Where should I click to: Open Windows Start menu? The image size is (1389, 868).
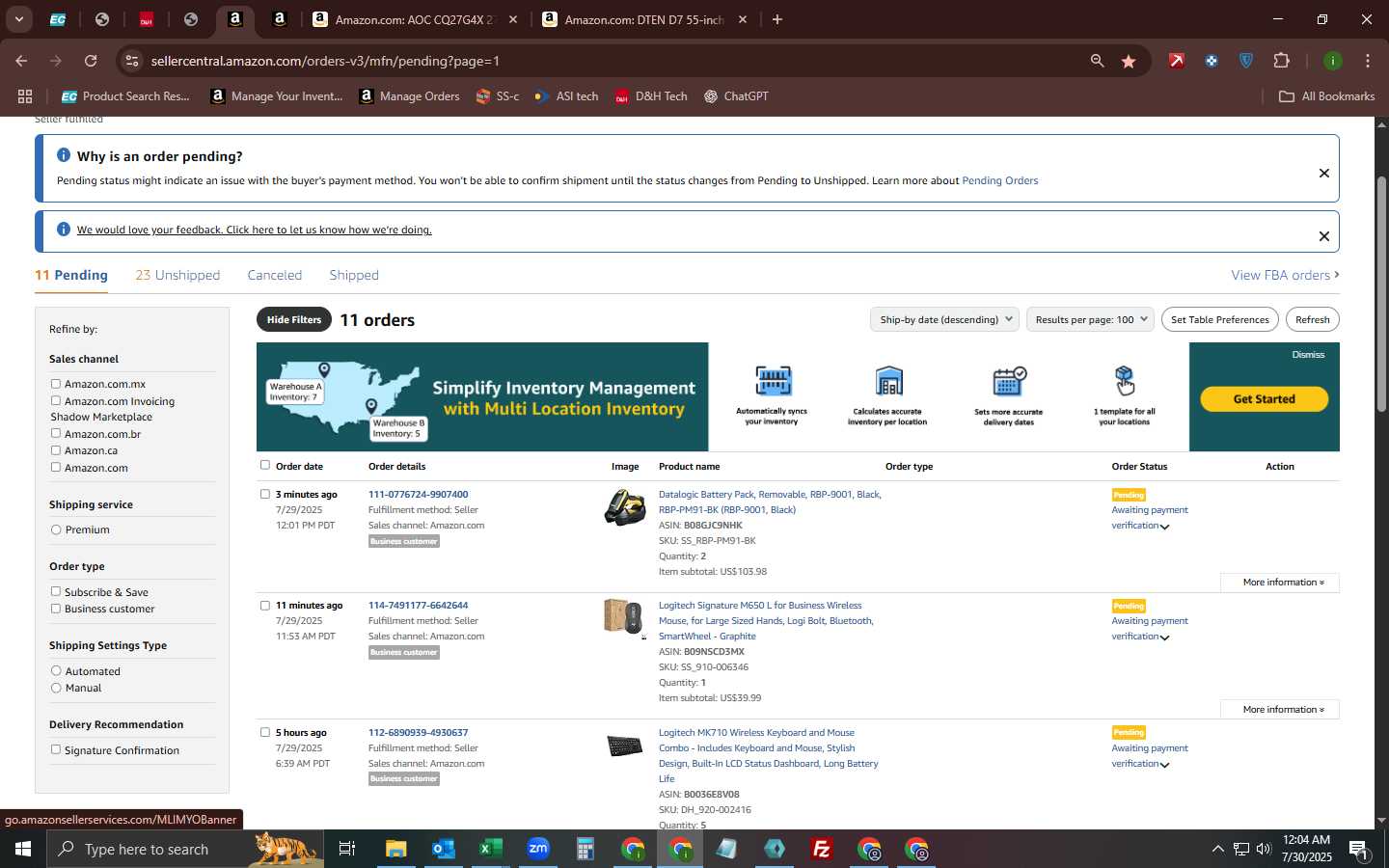22,849
